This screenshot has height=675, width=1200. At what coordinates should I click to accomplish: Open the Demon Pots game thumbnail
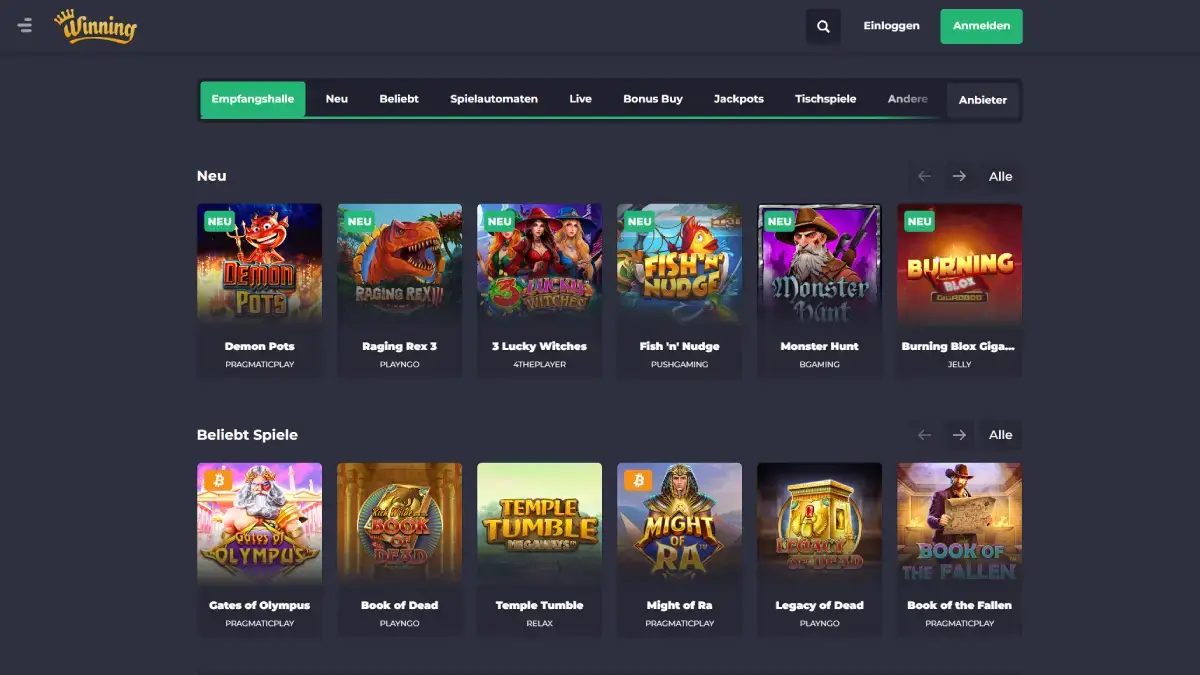click(x=259, y=264)
